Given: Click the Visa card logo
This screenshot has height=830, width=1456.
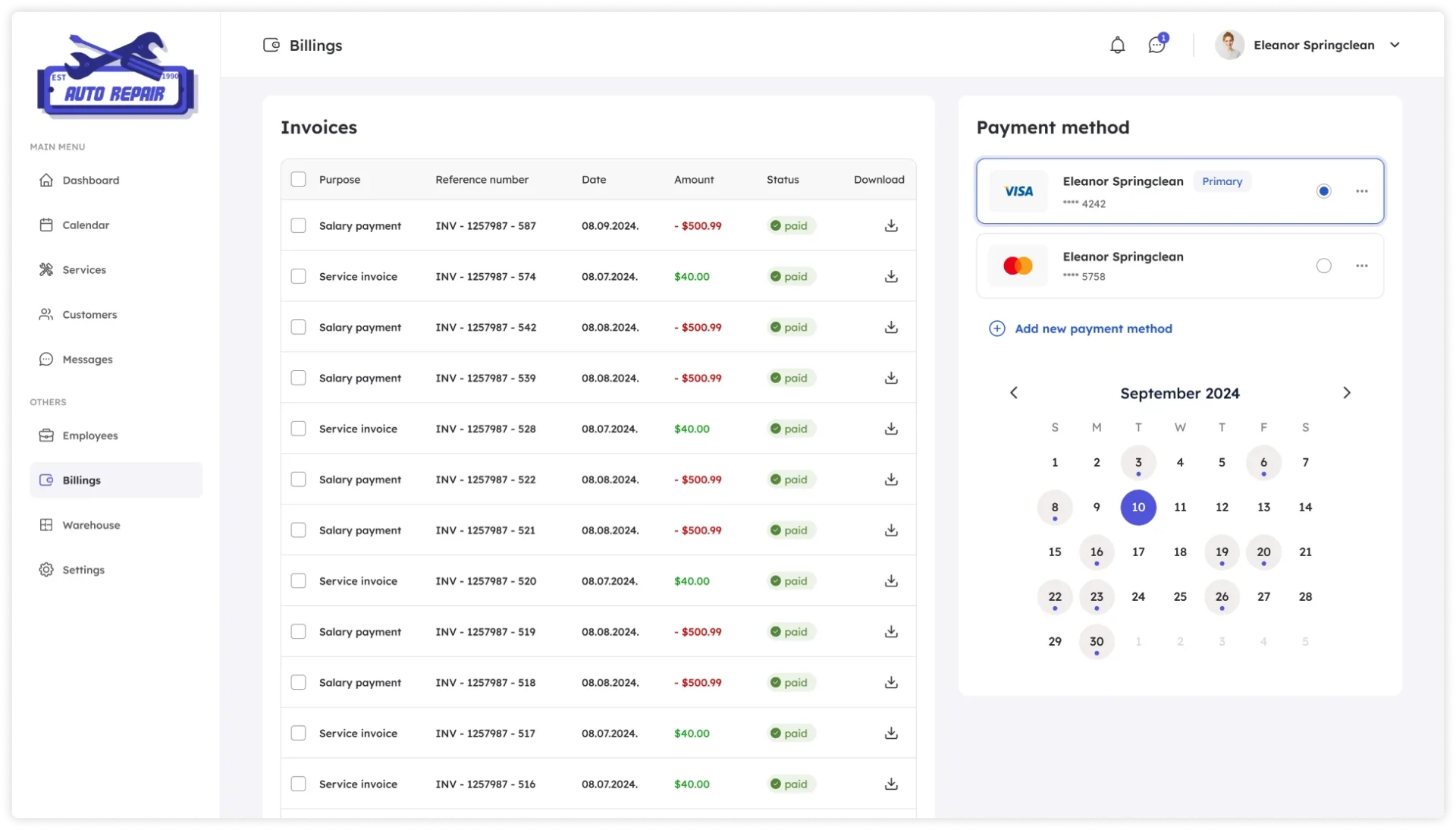Looking at the screenshot, I should click(x=1018, y=191).
